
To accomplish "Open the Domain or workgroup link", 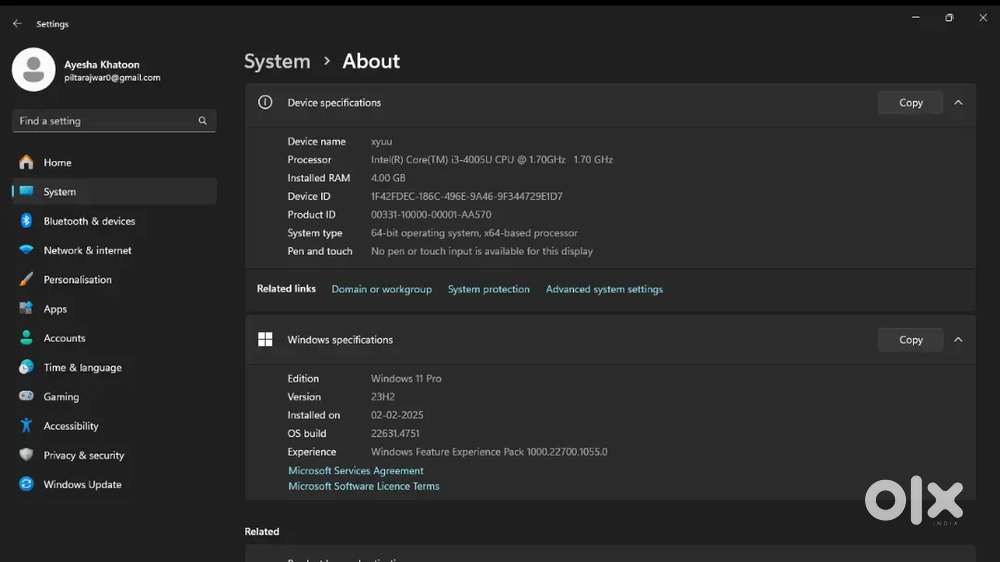I will 381,289.
